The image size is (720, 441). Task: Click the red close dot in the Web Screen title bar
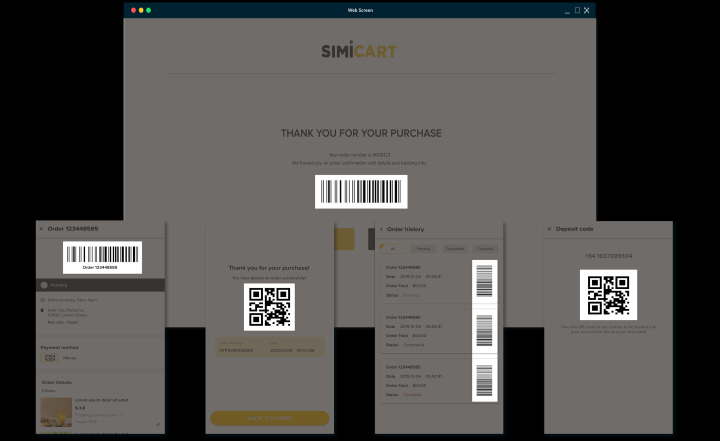pos(133,10)
